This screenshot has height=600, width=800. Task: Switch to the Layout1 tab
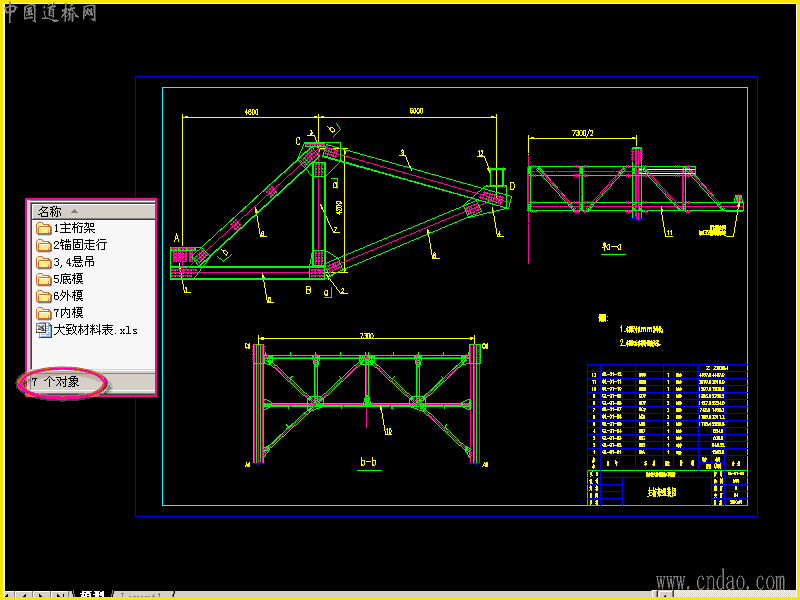[143, 594]
